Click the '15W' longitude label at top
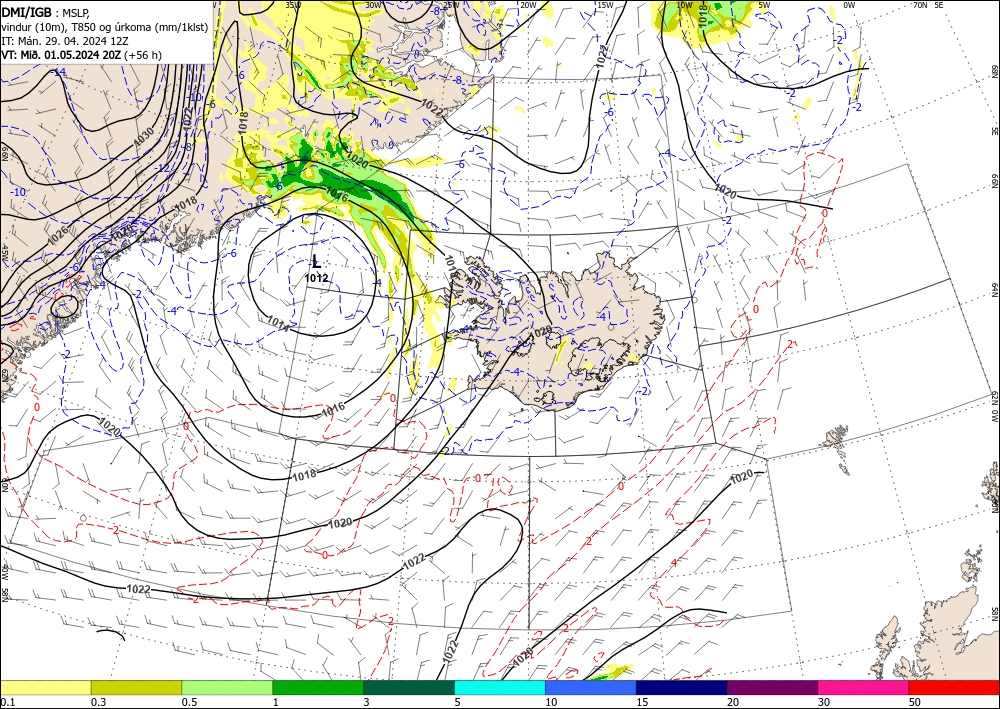1000x709 pixels. click(x=605, y=5)
